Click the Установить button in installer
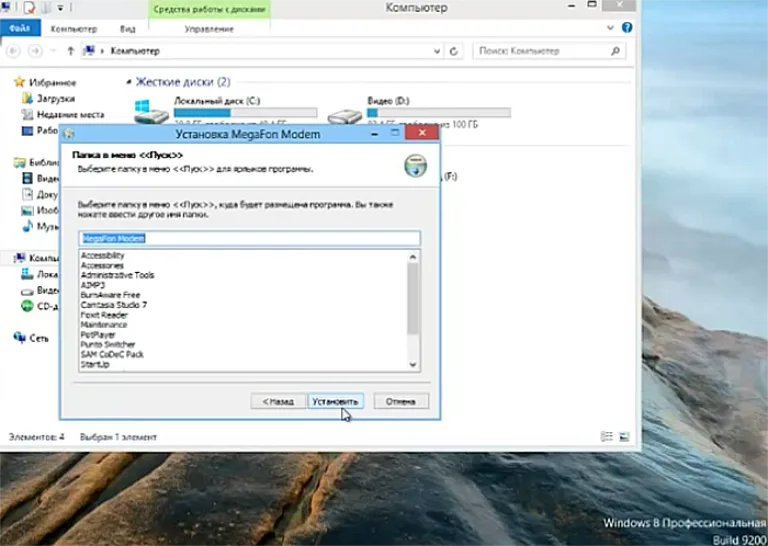The image size is (768, 546). point(336,401)
